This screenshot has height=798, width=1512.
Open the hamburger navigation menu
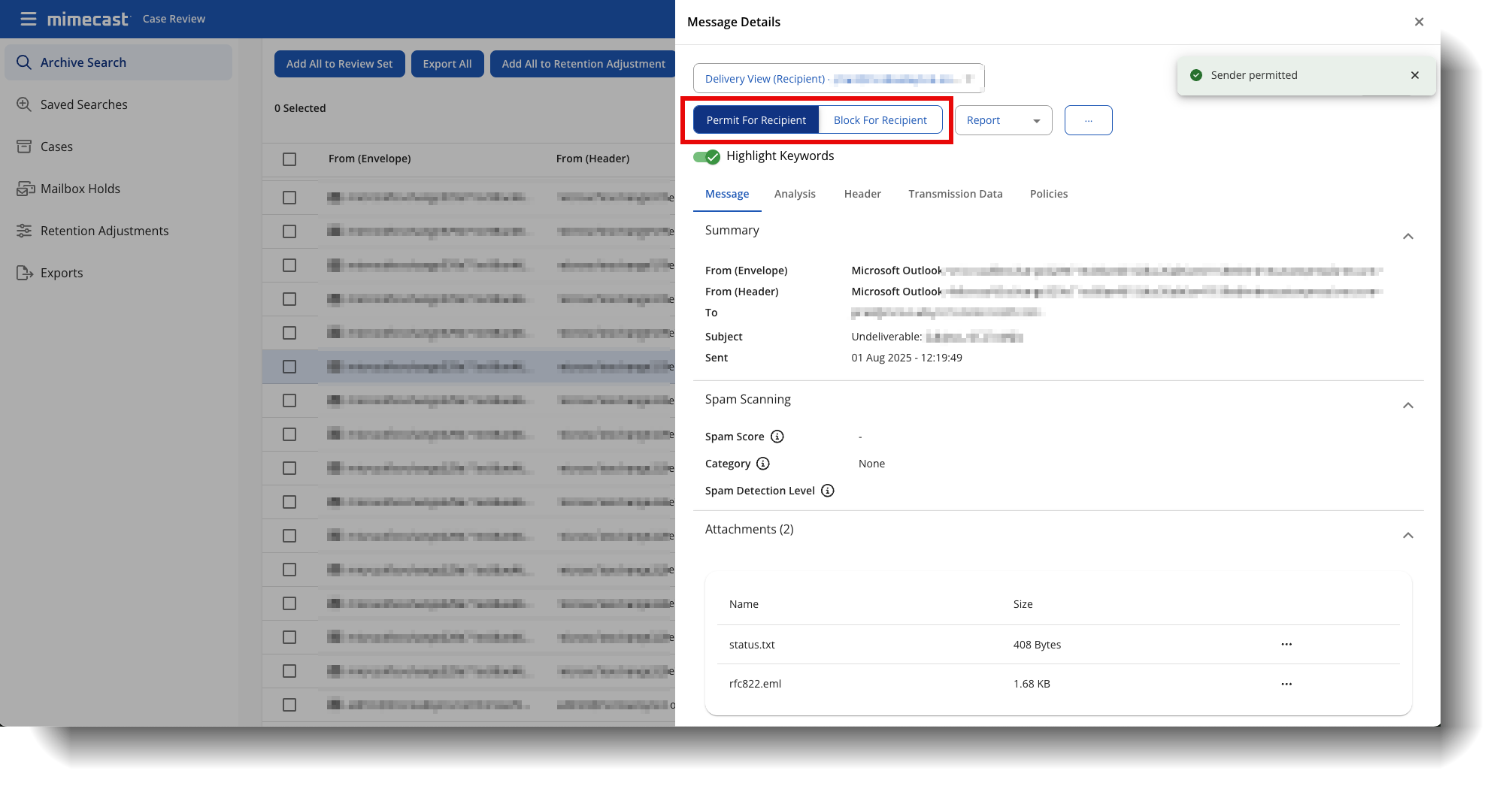(29, 19)
